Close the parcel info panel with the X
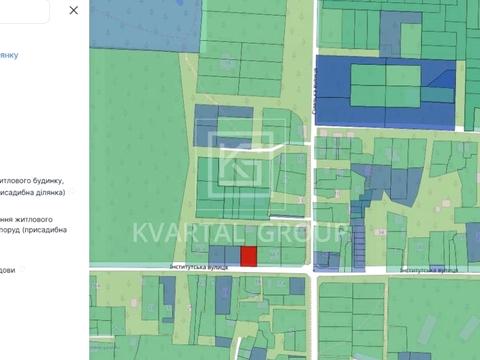Viewport: 480px width, 360px height. point(74,10)
